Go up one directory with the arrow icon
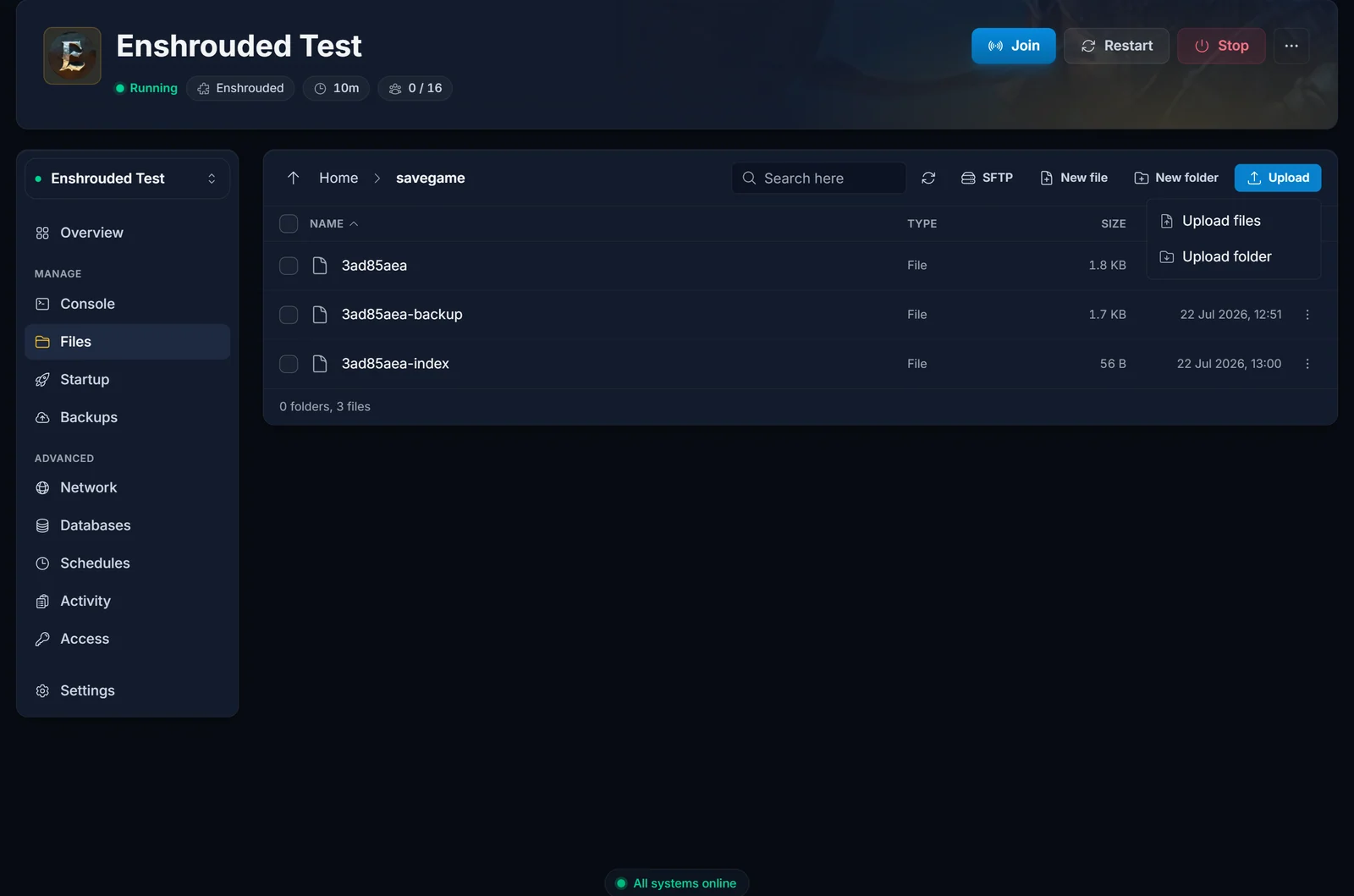 [x=293, y=178]
